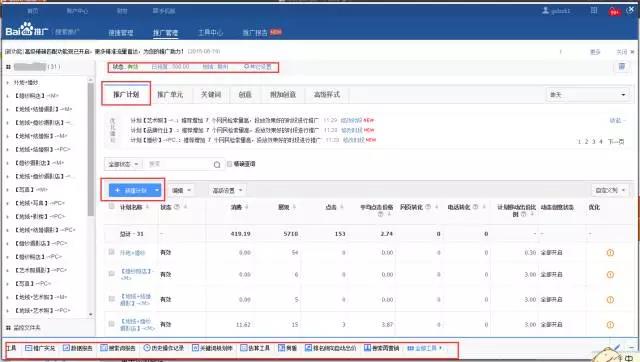Go to page 2 of optimization suggestions
This screenshot has width=640, height=362.
586,142
